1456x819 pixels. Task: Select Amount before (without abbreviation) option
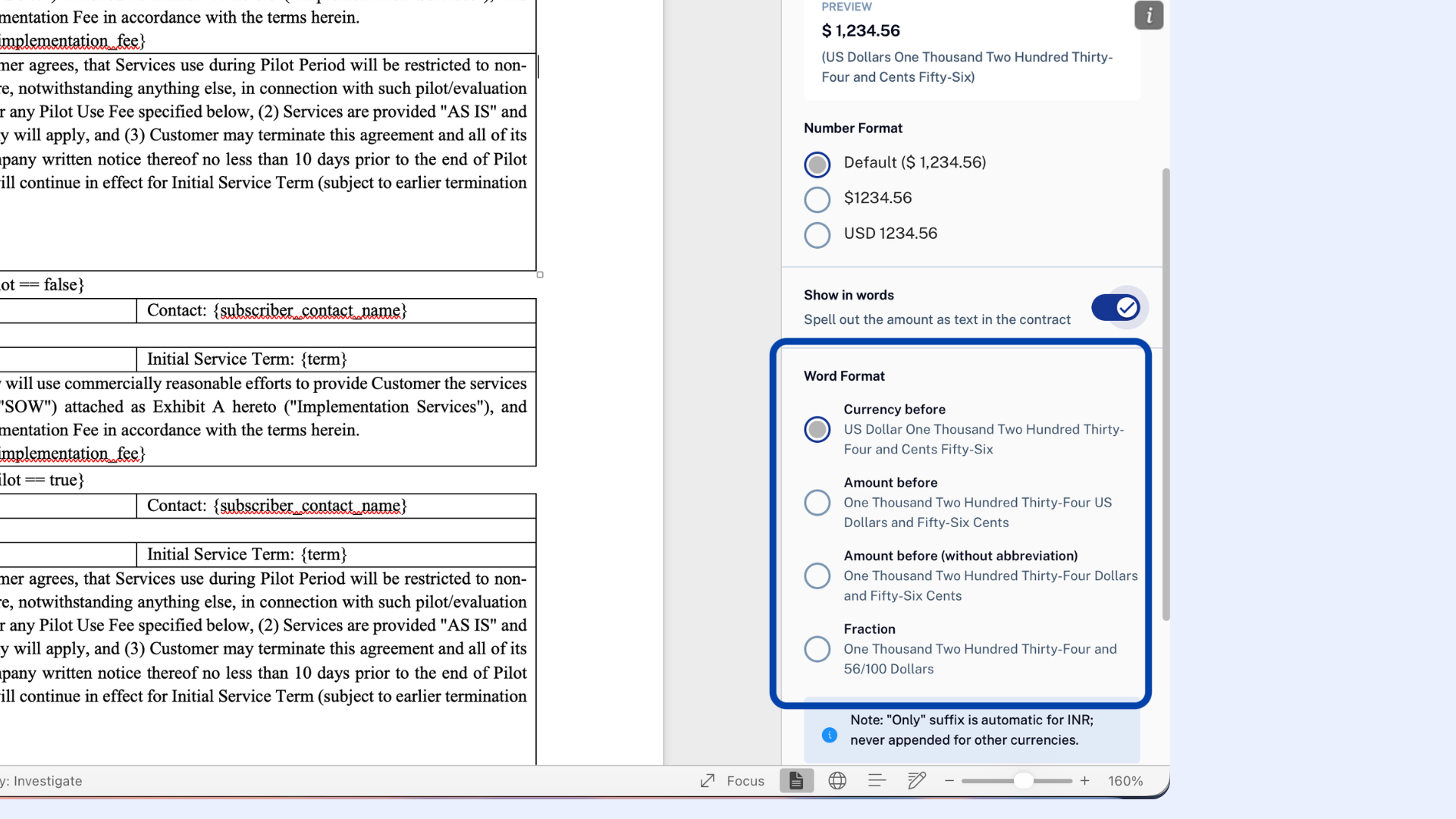coord(817,576)
